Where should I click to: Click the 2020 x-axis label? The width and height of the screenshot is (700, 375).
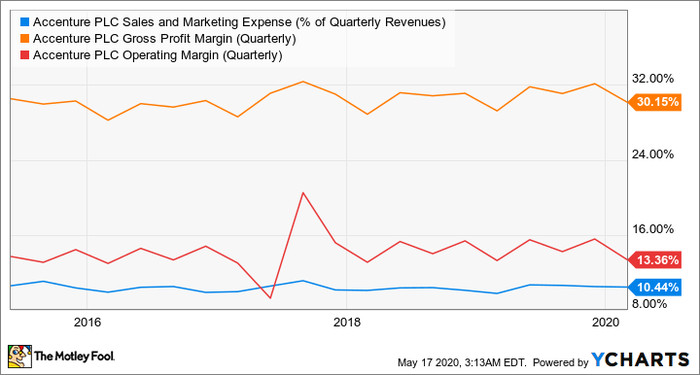click(x=604, y=322)
